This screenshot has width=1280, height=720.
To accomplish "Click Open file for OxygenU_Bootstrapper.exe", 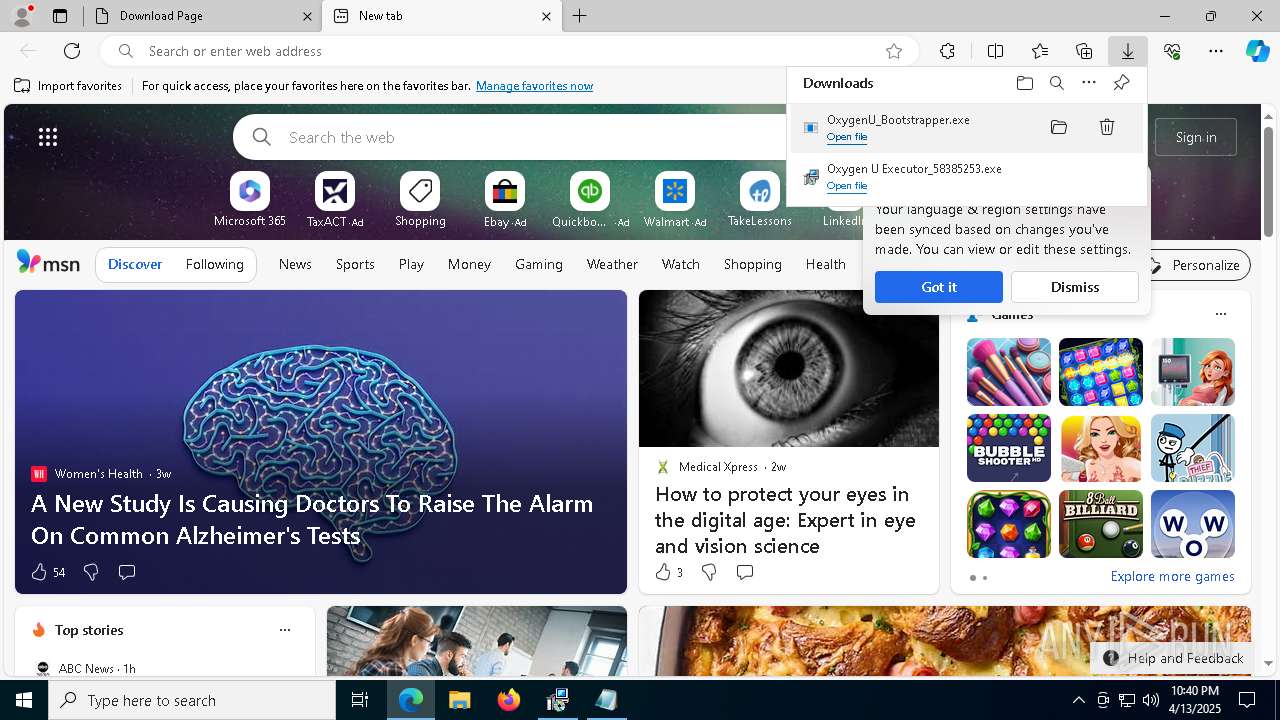I will point(847,137).
